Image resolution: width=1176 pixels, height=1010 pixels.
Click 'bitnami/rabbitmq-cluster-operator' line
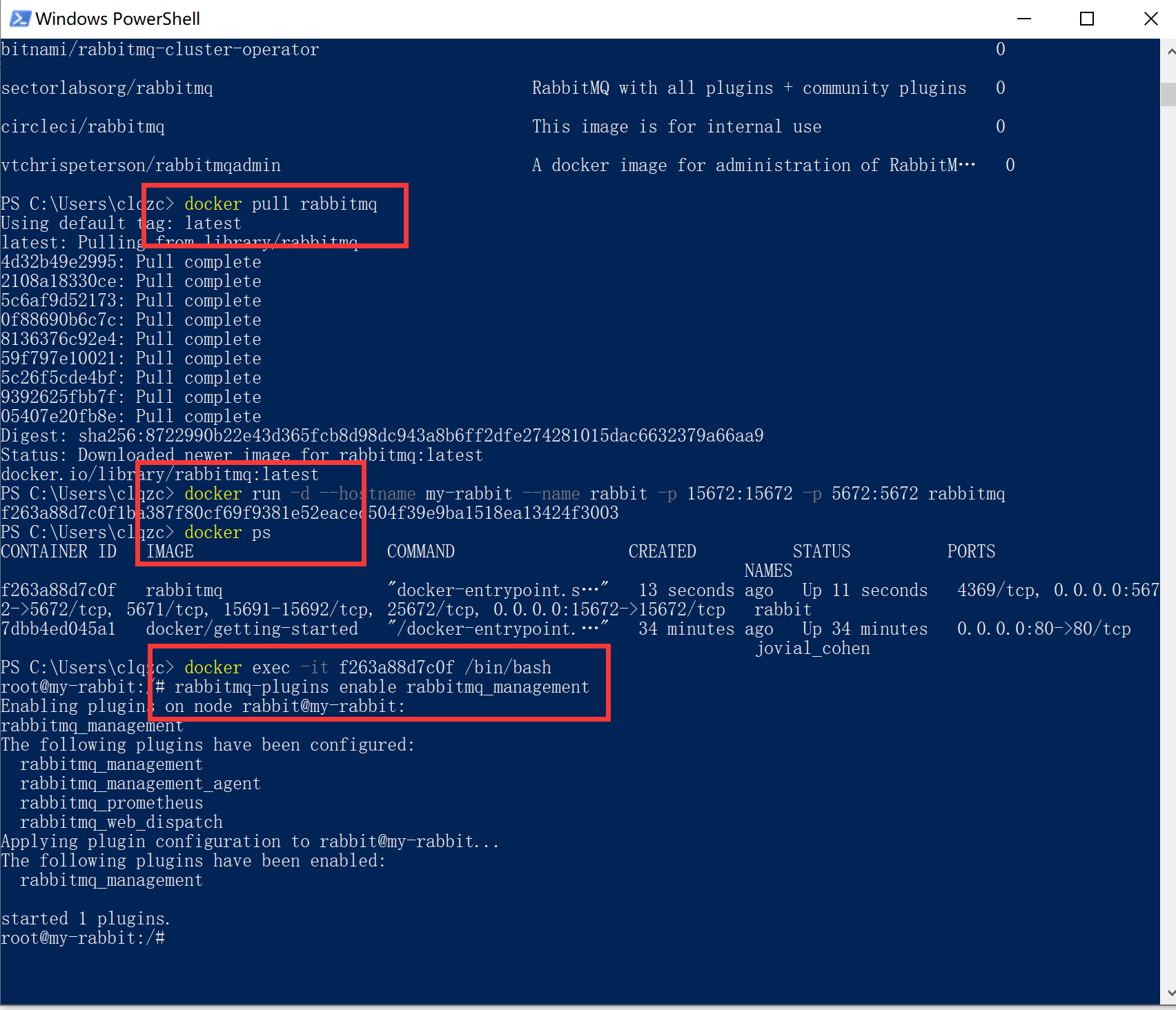click(x=160, y=50)
